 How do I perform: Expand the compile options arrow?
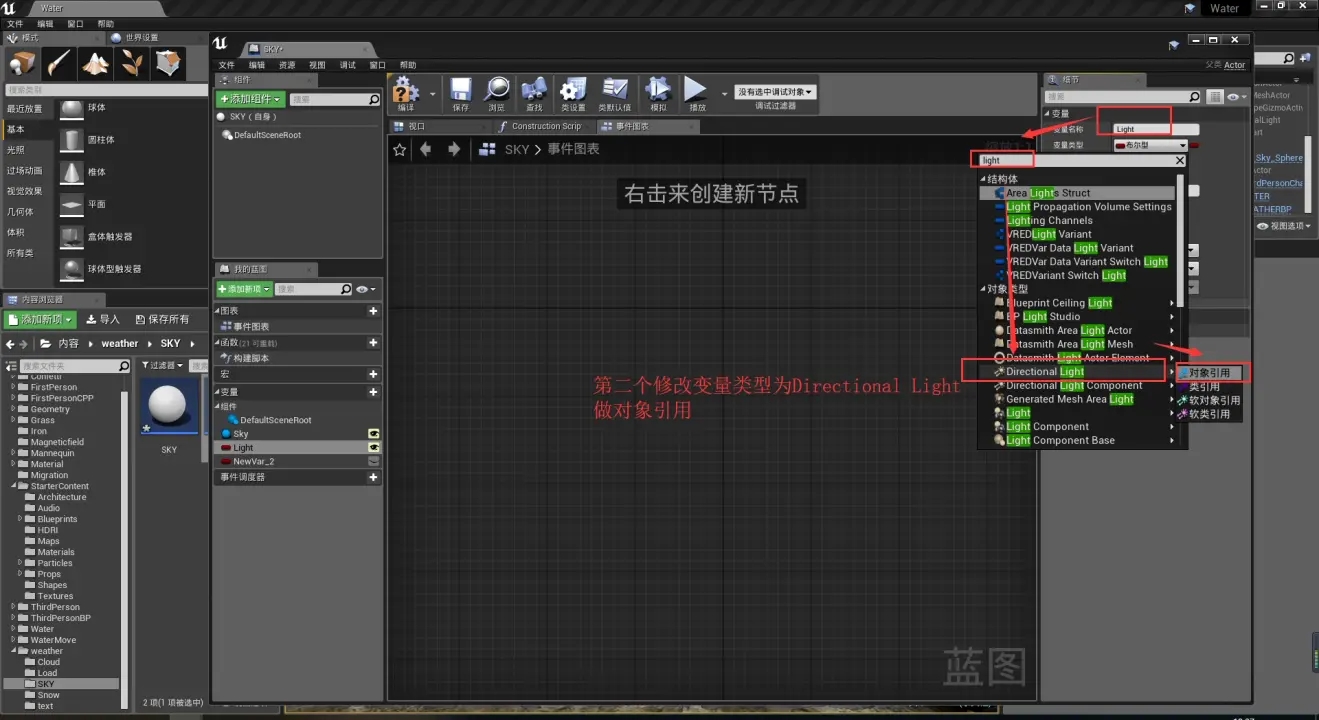432,92
